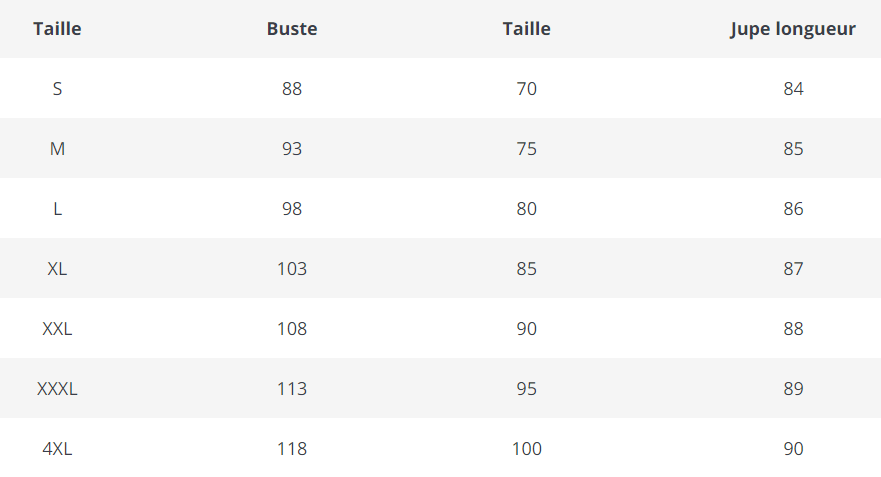This screenshot has height=477, width=881.
Task: Click the Buste column header
Action: tap(292, 29)
